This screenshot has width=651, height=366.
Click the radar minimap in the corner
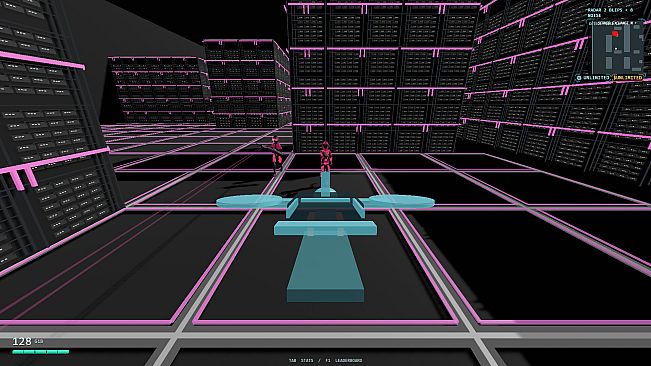(617, 49)
